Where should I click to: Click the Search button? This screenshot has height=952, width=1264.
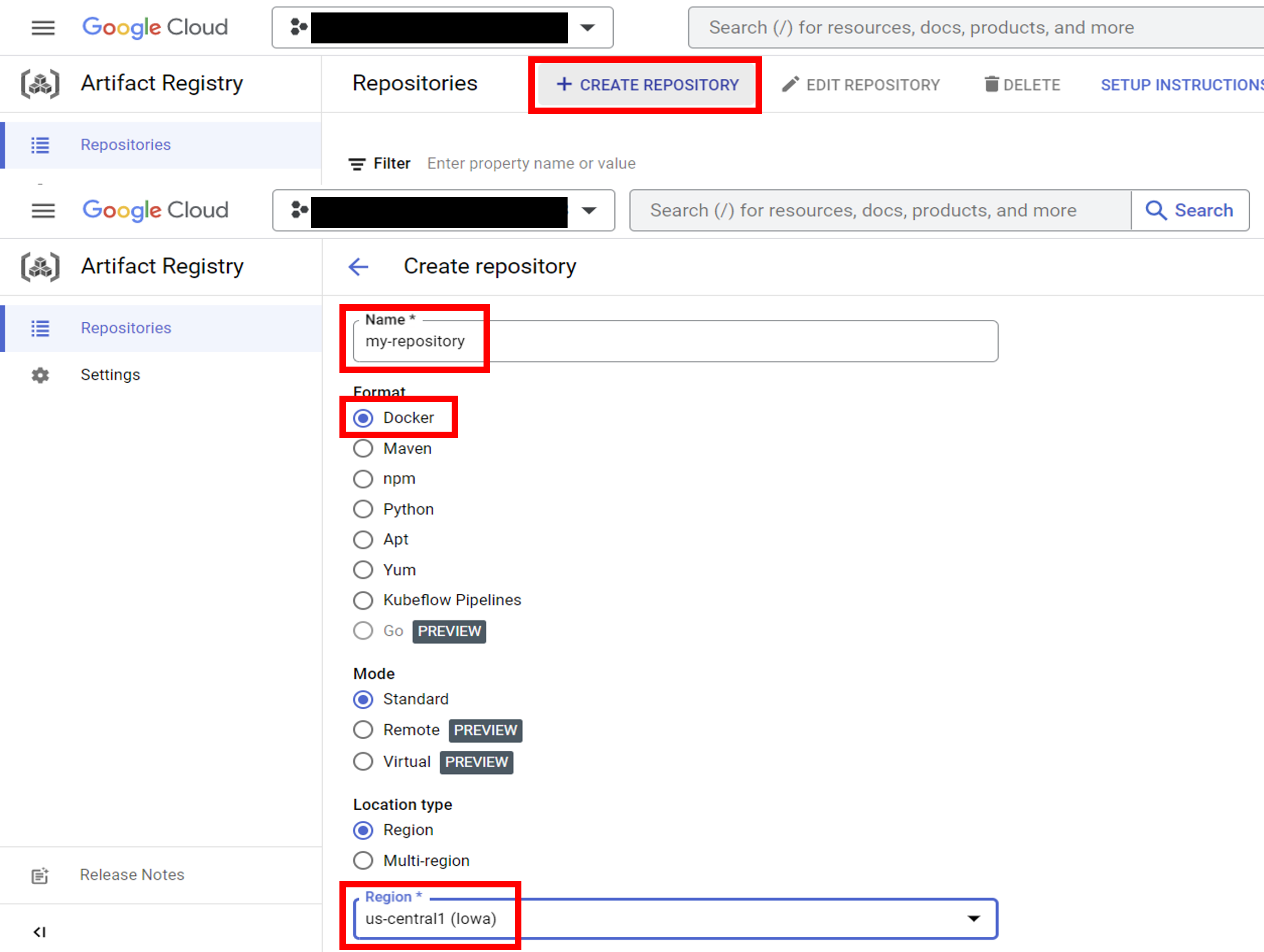[x=1190, y=210]
